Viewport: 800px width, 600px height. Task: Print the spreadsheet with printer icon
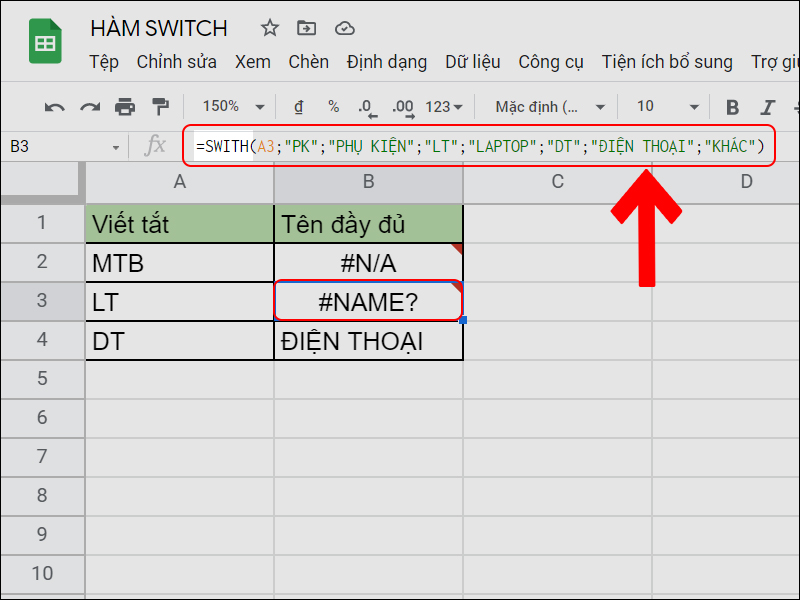(125, 107)
